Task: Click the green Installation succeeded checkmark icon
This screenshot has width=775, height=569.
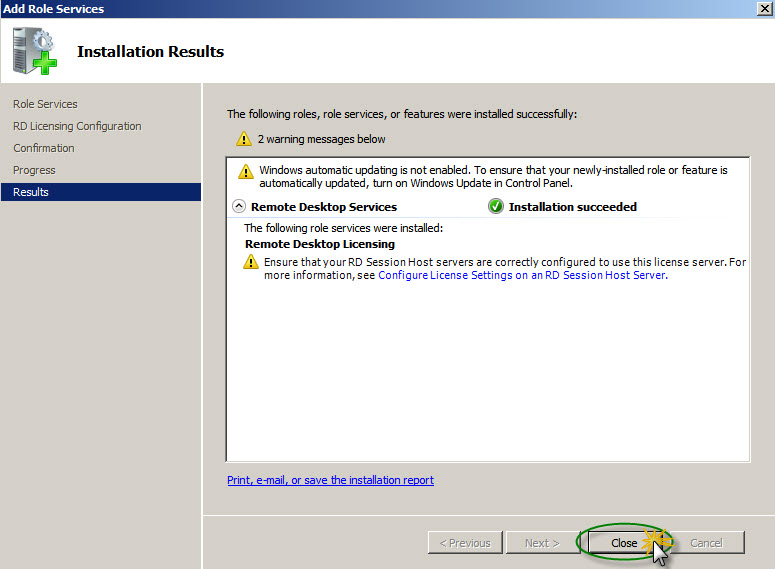Action: pyautogui.click(x=495, y=206)
